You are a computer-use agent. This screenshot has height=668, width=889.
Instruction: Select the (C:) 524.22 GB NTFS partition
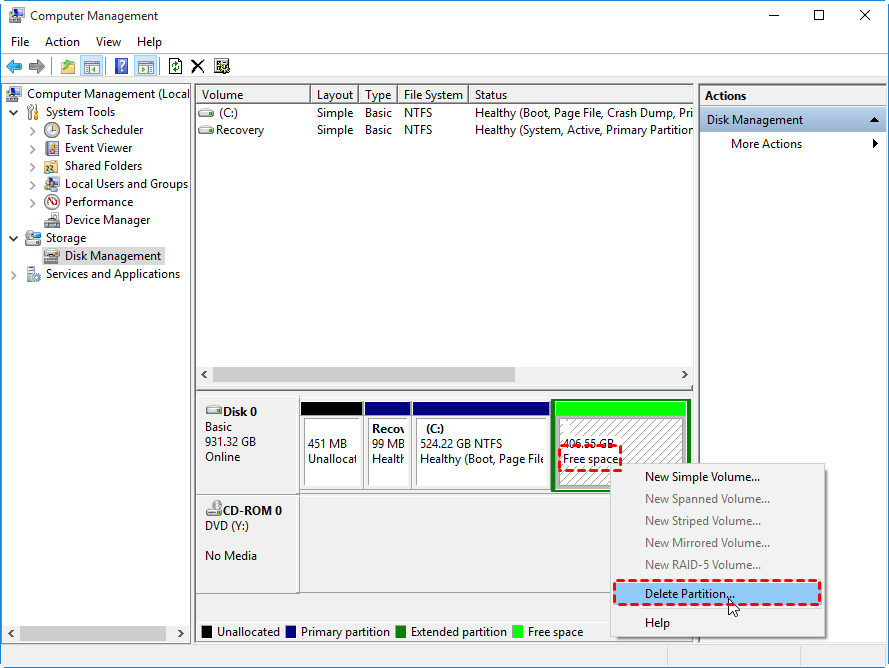point(481,445)
